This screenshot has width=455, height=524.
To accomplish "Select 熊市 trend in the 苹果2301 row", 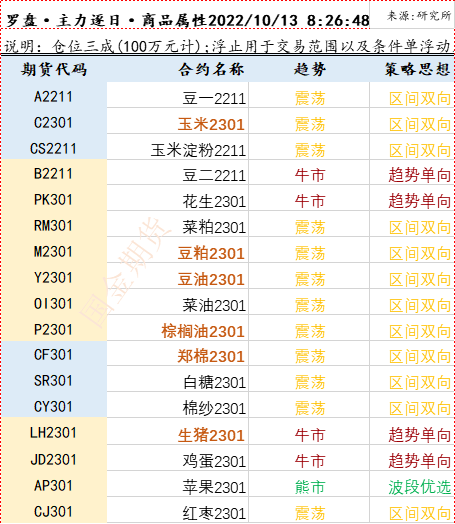I will (310, 488).
